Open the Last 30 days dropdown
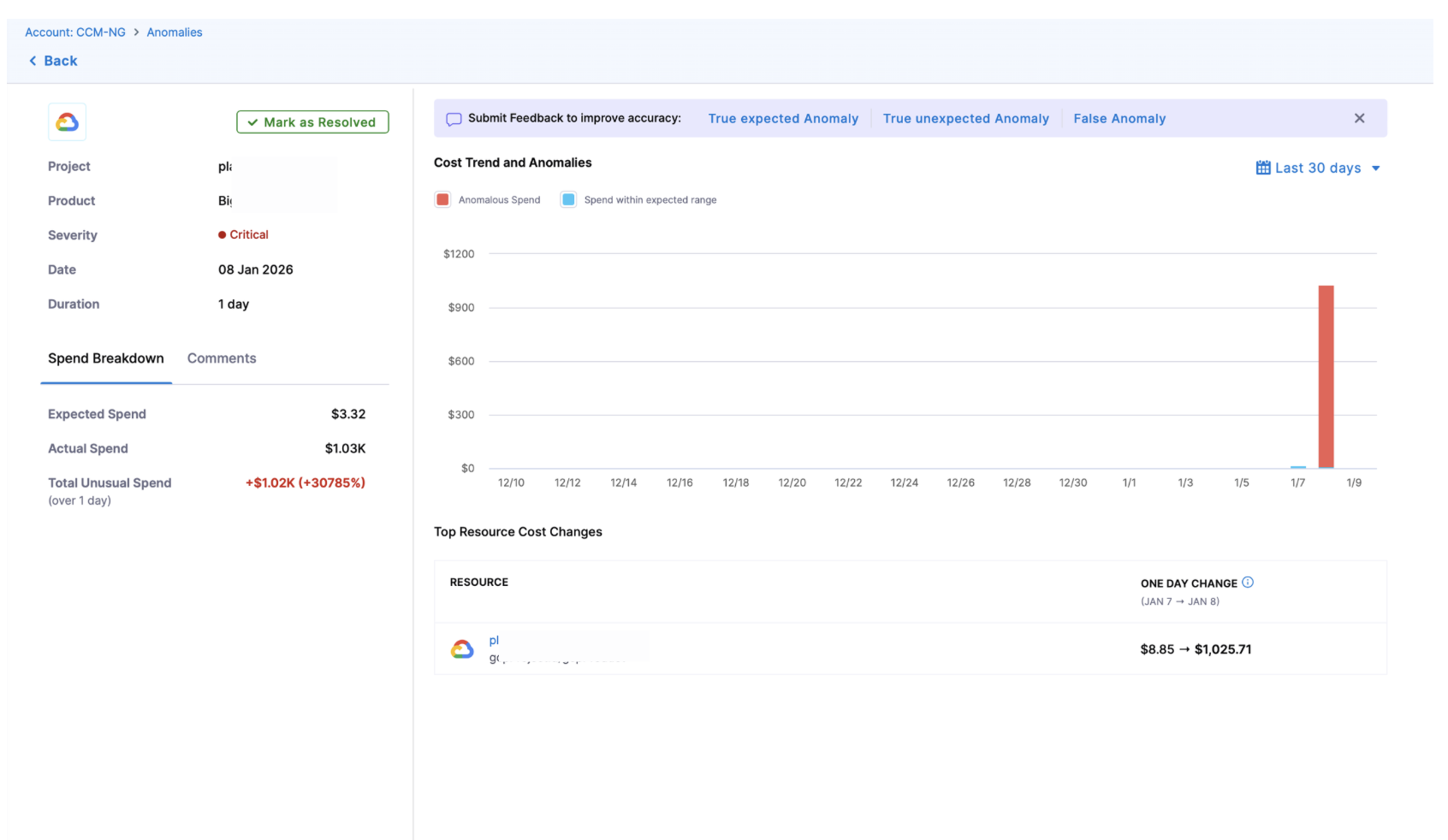1448x840 pixels. 1317,169
